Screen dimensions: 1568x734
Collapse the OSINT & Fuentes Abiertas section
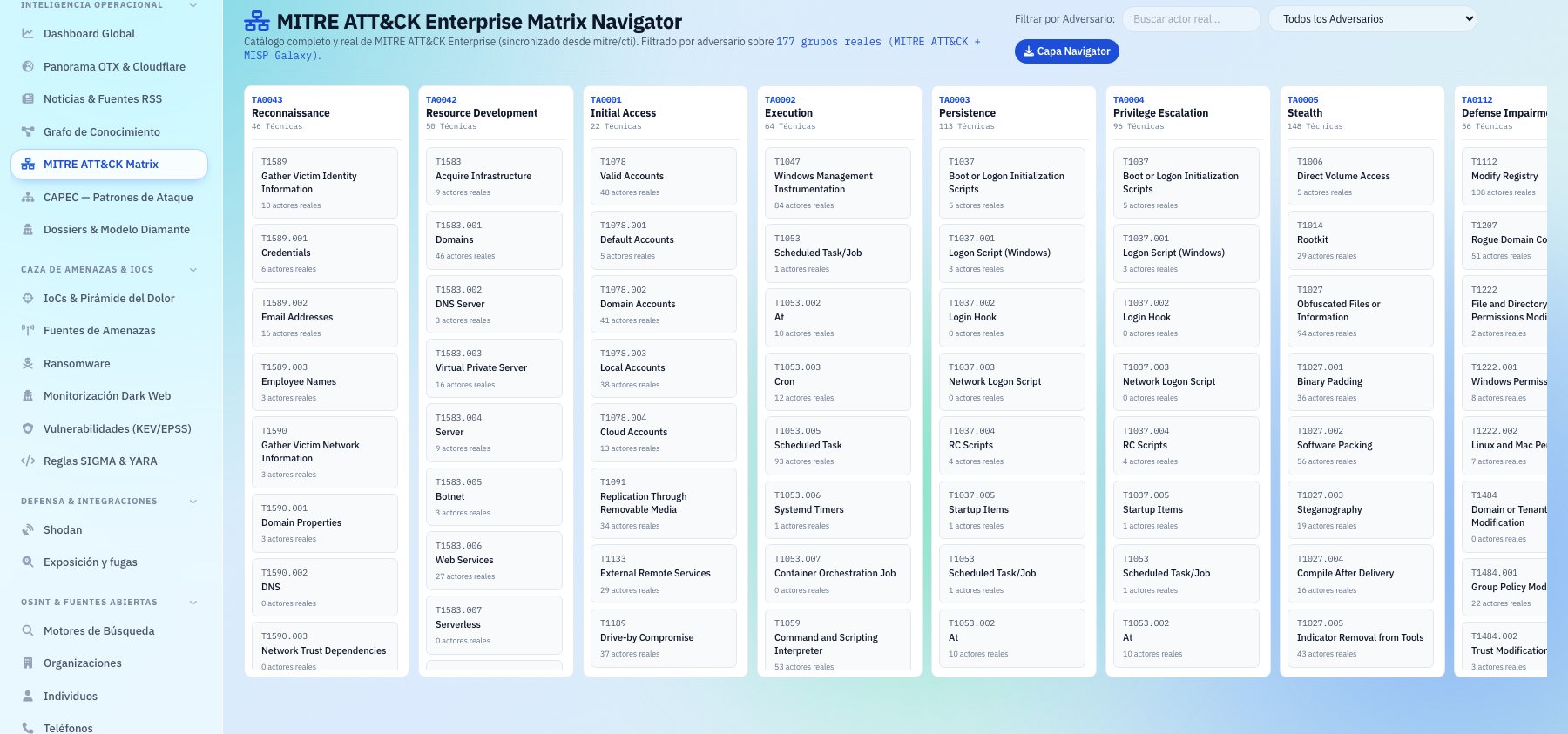click(193, 603)
